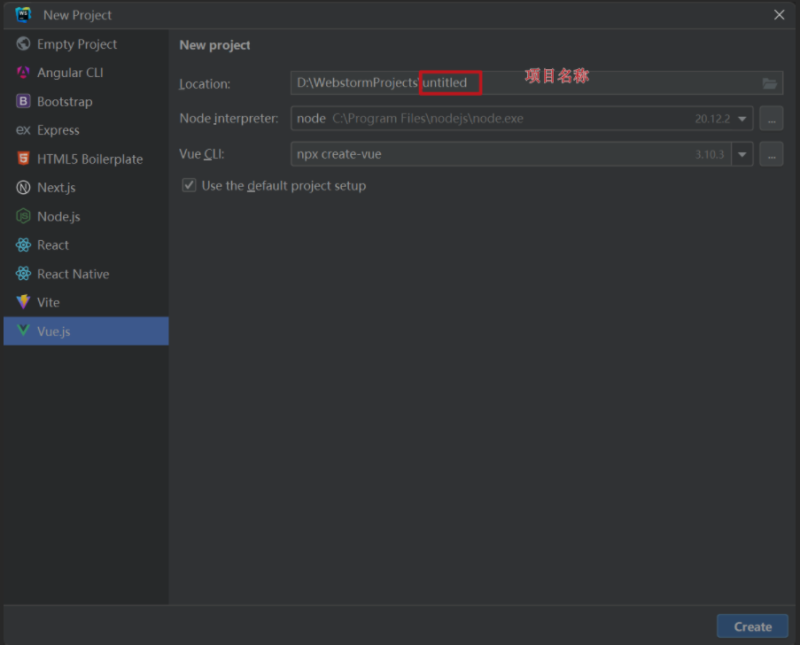Expand the Node interpreter dropdown arrow

[742, 119]
